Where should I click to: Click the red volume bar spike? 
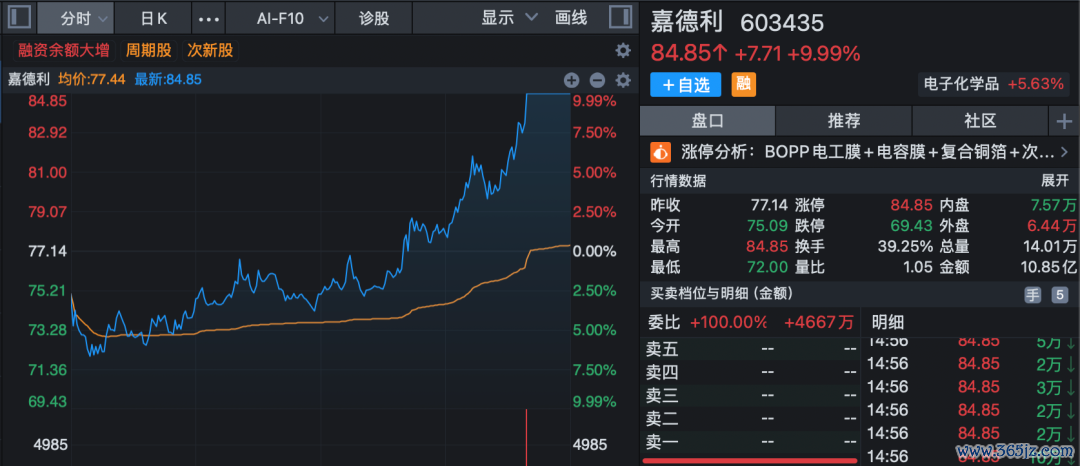pyautogui.click(x=528, y=437)
